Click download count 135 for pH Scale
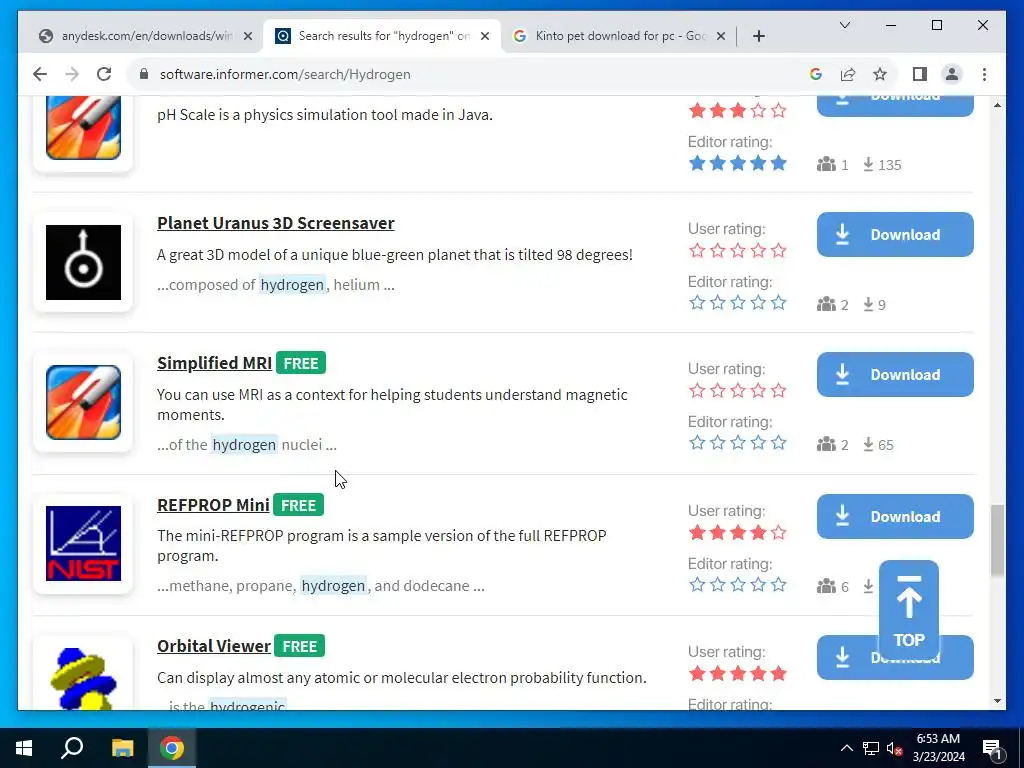1024x768 pixels. tap(882, 165)
